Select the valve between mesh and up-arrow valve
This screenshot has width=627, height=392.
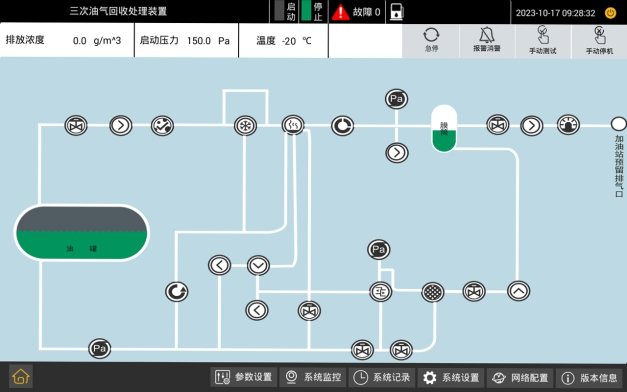[474, 291]
